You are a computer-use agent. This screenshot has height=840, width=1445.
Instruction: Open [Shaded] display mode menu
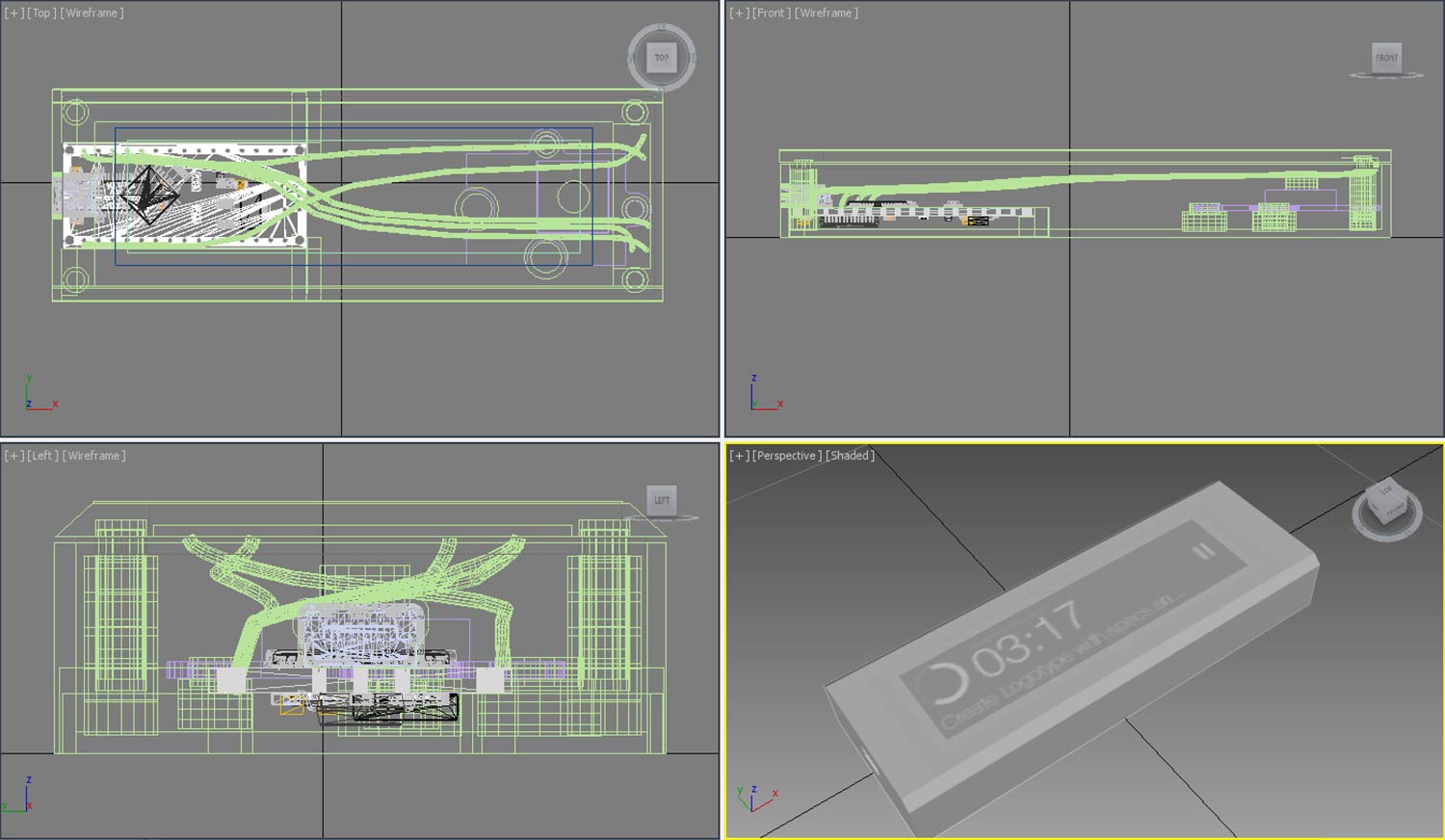click(850, 456)
